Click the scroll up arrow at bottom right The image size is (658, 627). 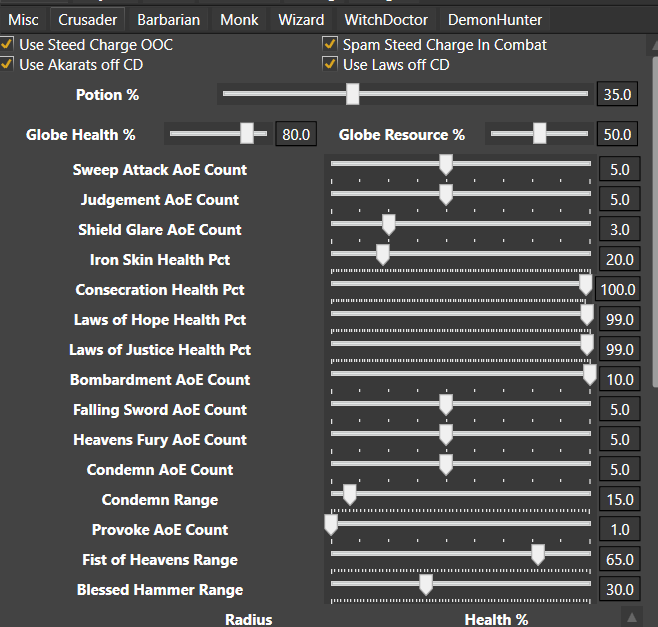pos(630,616)
